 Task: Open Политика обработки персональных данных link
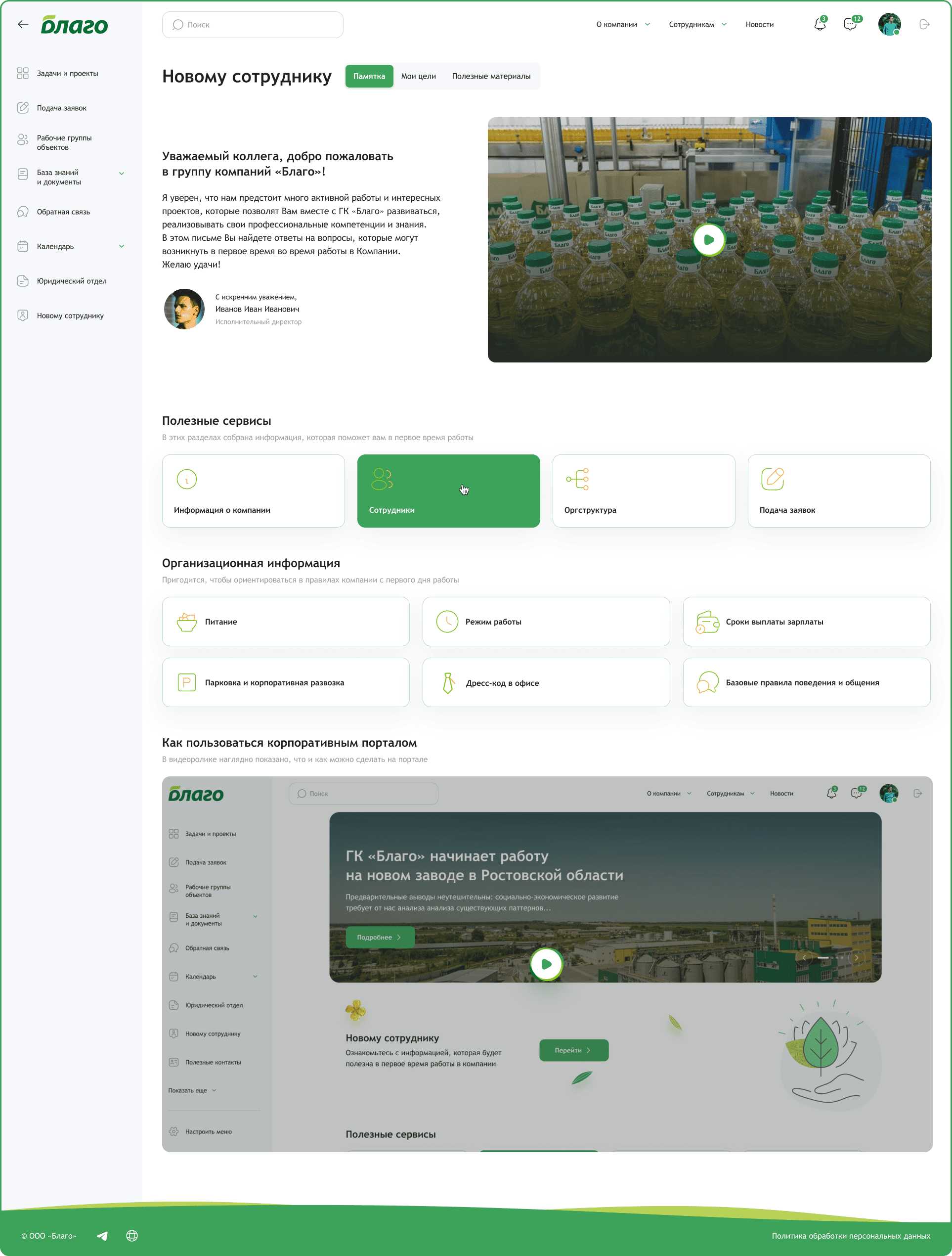click(850, 1236)
